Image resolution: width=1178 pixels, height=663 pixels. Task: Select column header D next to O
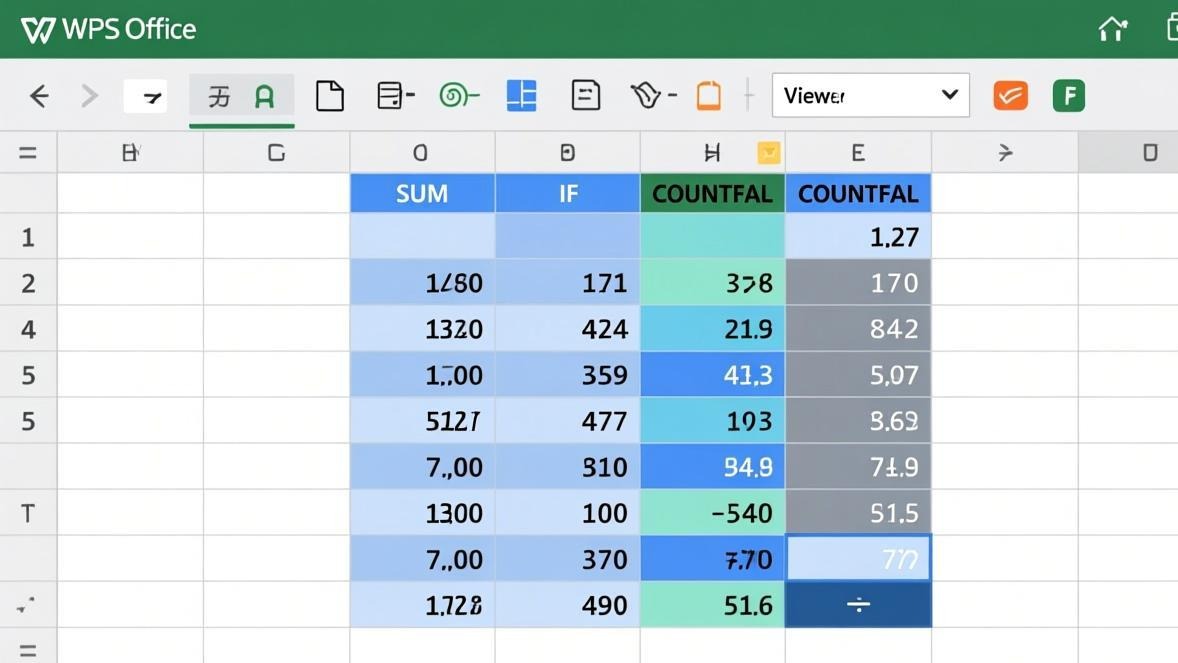click(x=567, y=153)
